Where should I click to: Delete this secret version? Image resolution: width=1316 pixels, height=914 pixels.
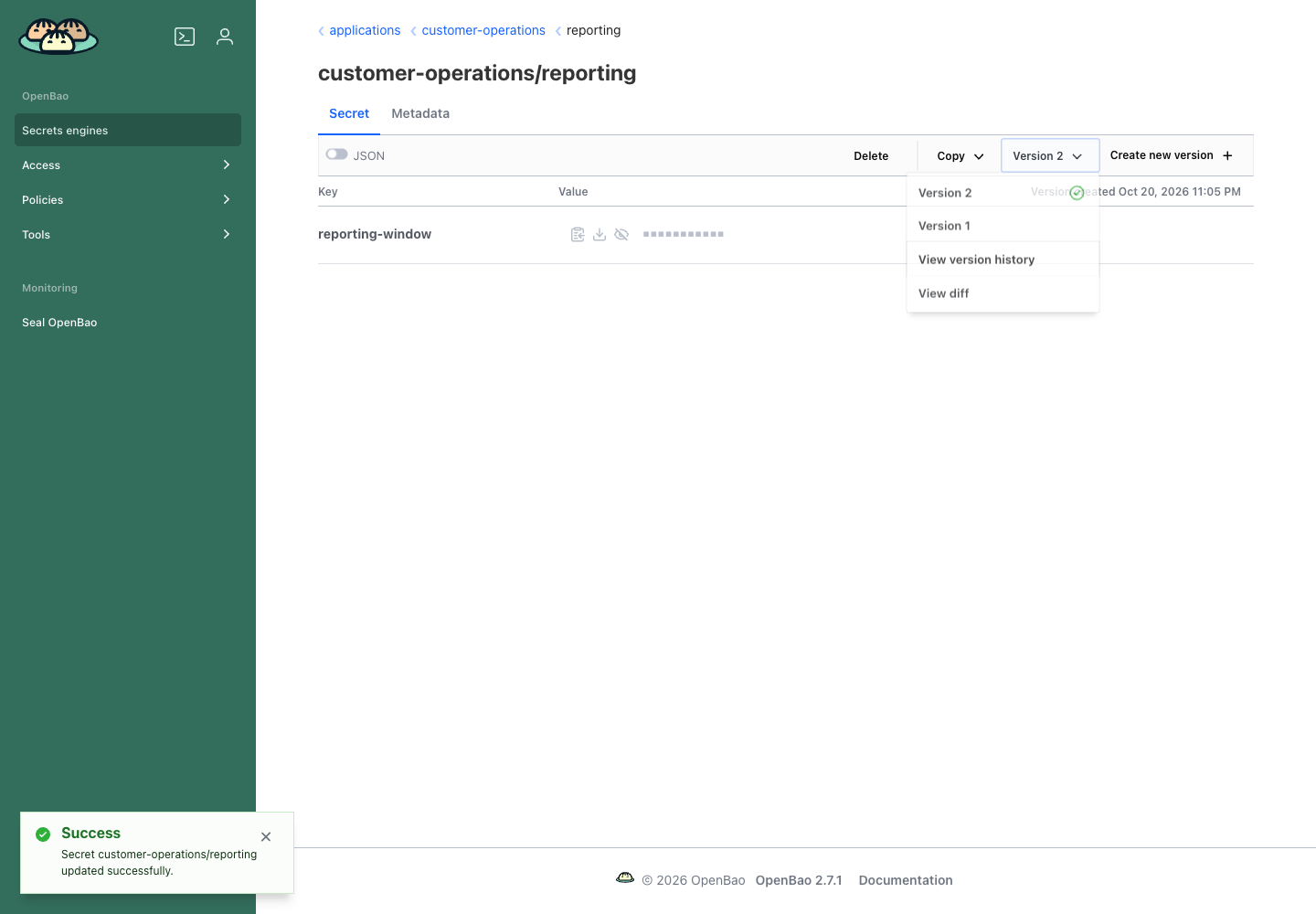coord(871,156)
